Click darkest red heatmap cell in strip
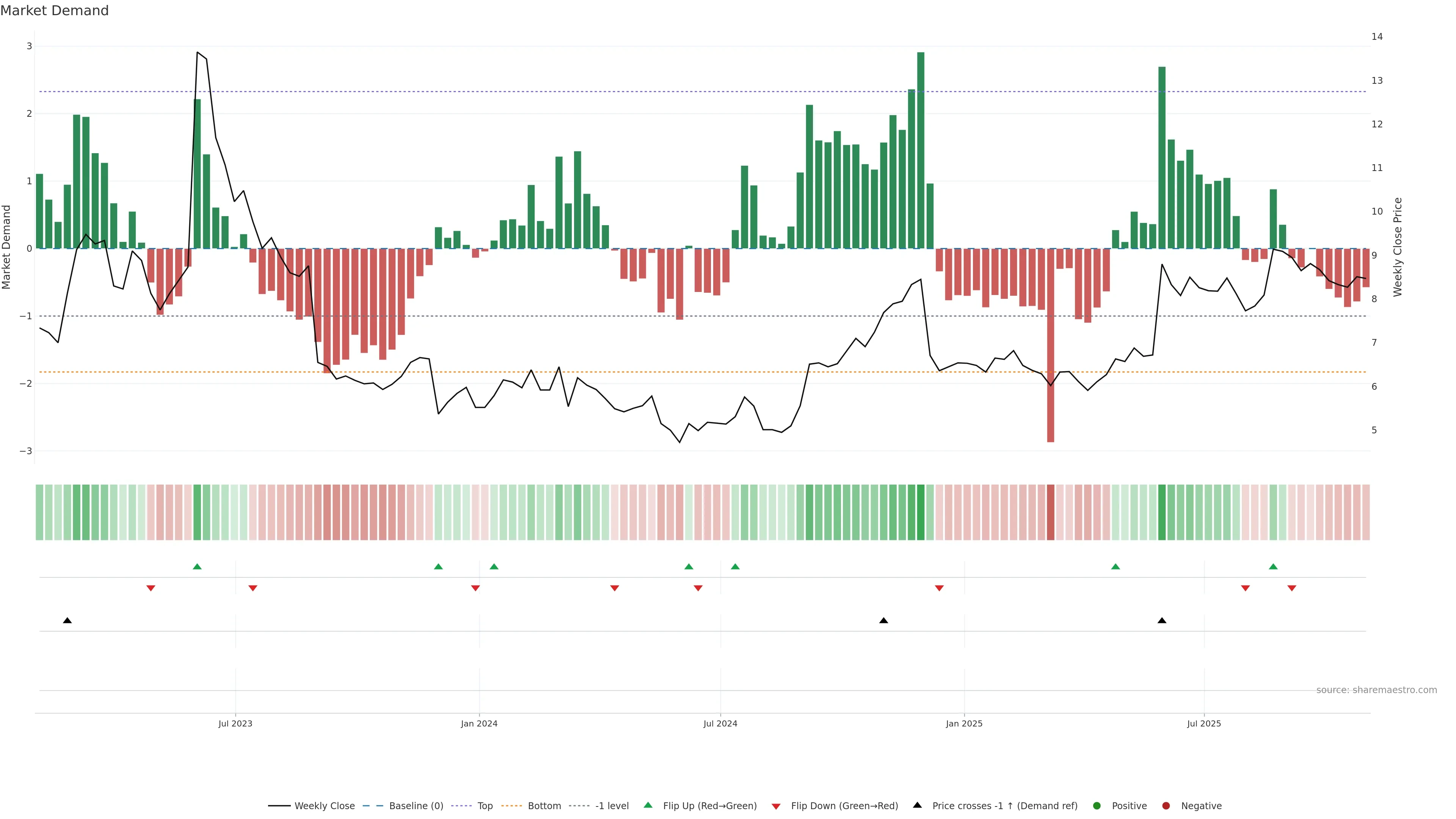The width and height of the screenshot is (1456, 819). click(x=1050, y=512)
